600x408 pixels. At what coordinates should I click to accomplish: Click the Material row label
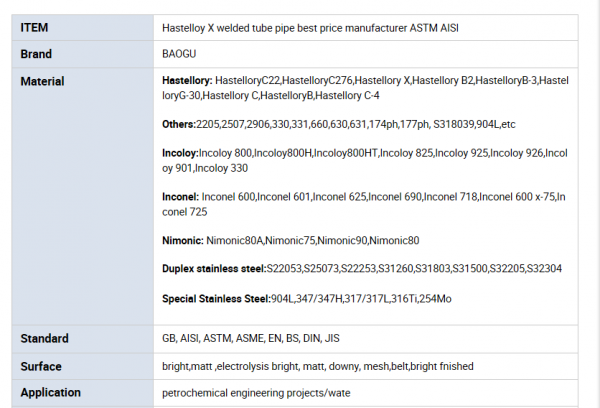(42, 81)
